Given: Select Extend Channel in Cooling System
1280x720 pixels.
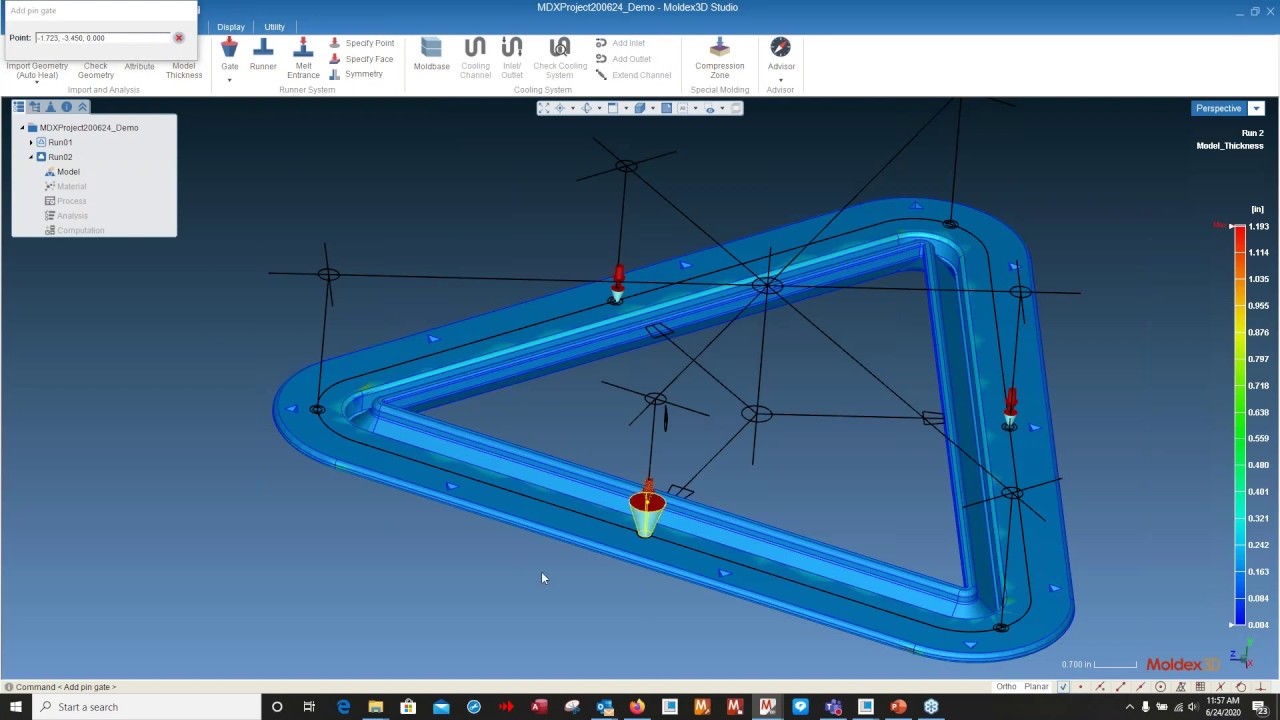Looking at the screenshot, I should click(633, 75).
